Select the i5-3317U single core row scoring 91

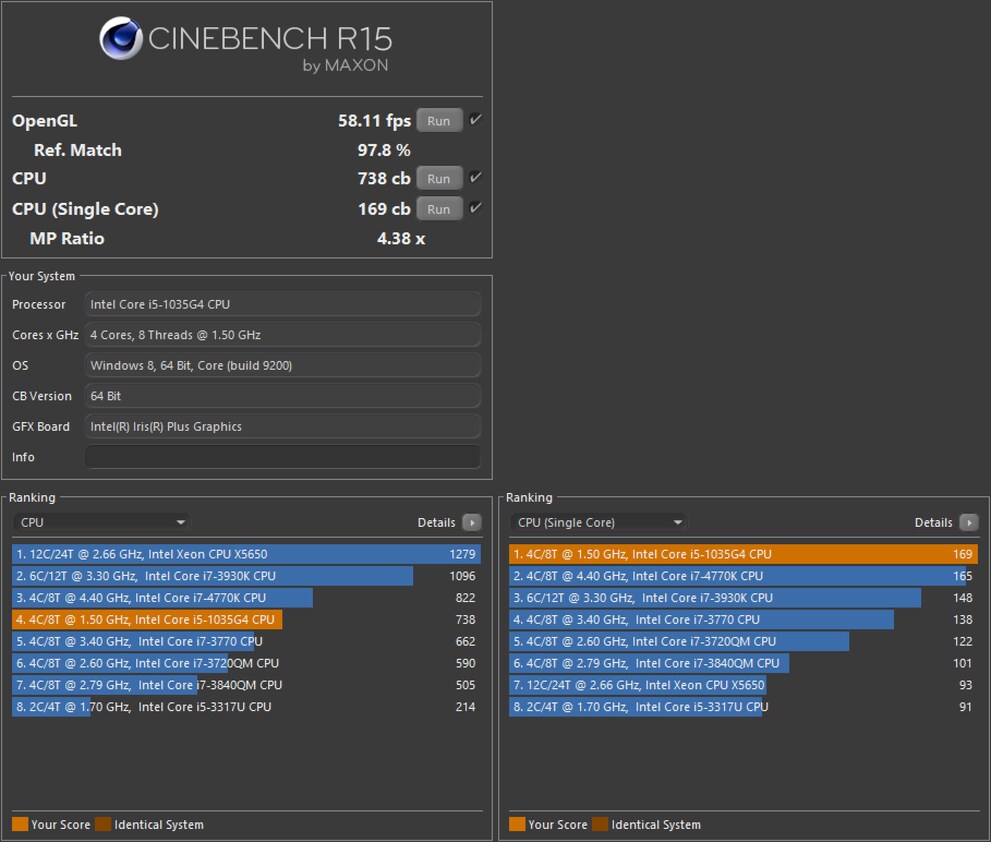(x=743, y=707)
